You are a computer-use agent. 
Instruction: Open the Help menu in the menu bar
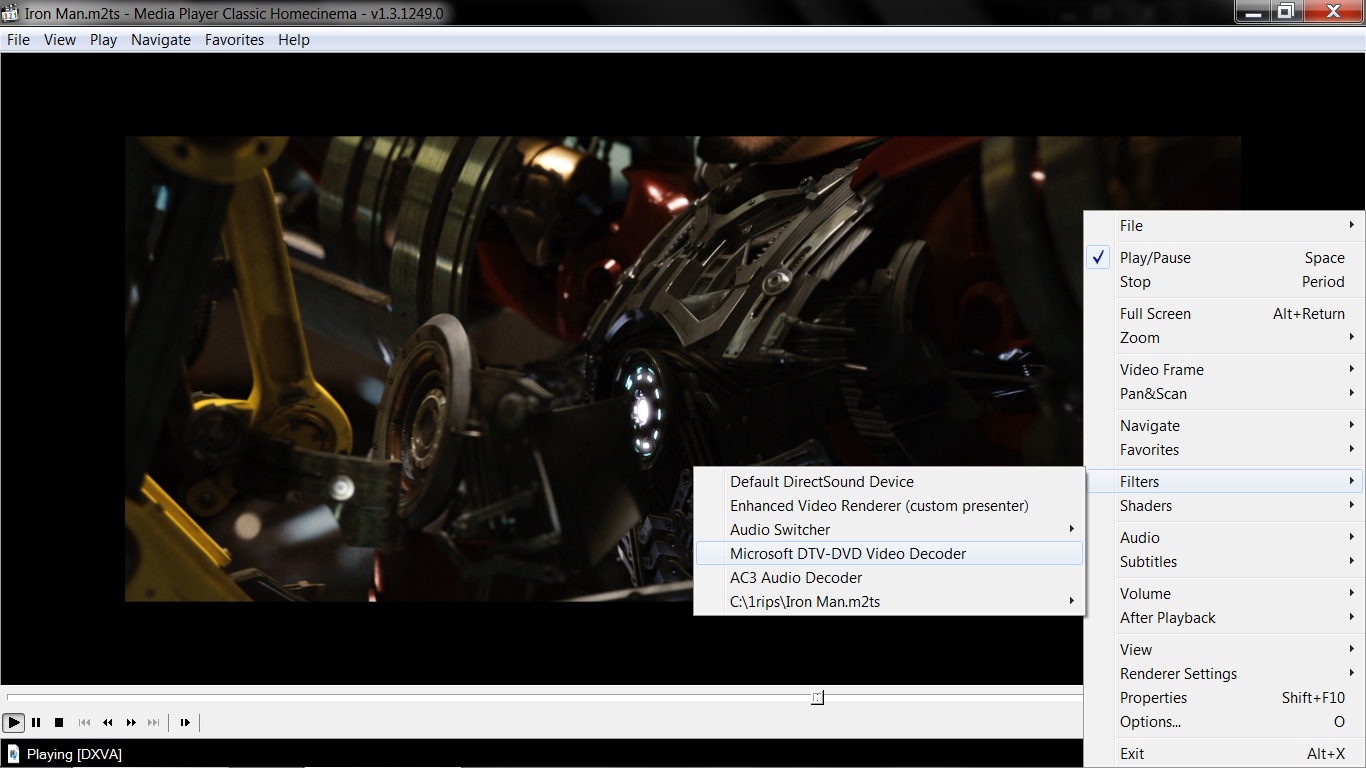pyautogui.click(x=294, y=40)
